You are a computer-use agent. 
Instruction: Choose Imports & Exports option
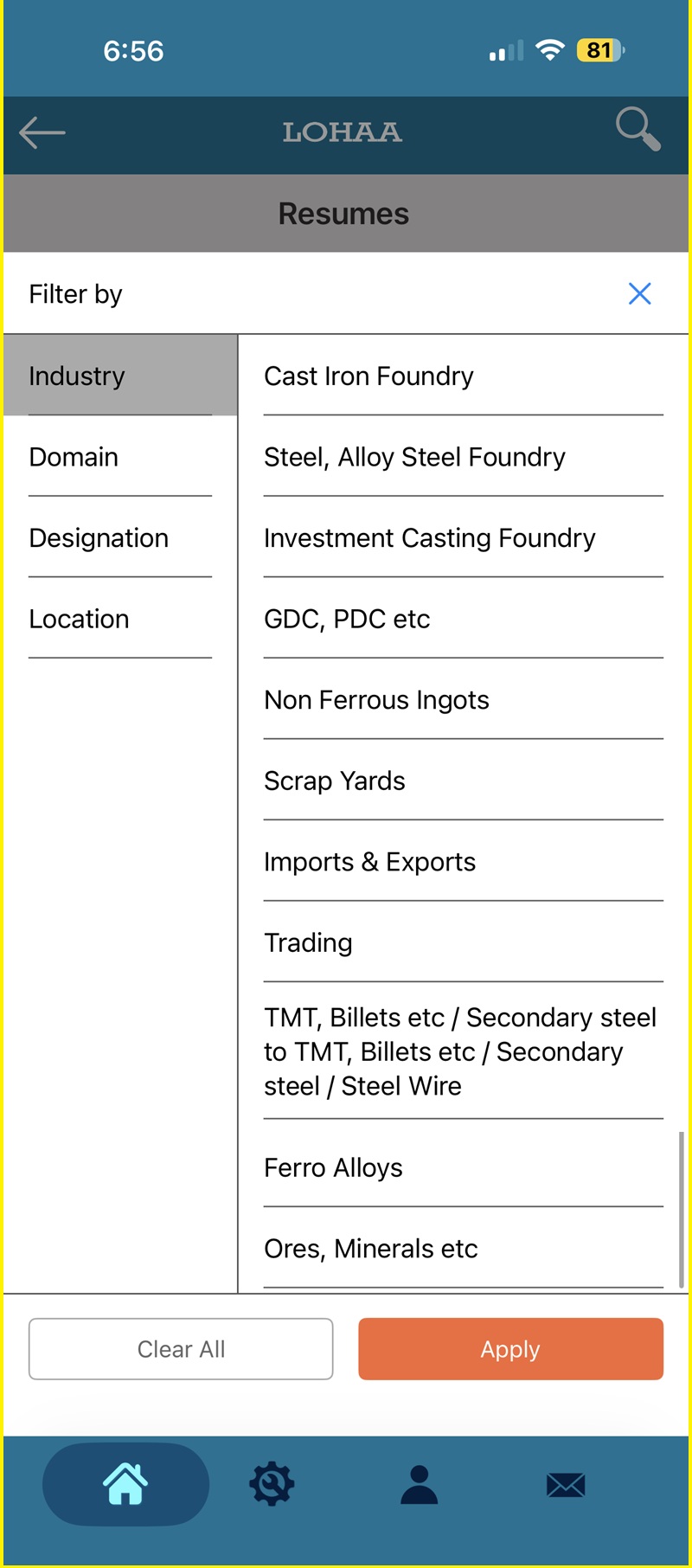463,862
